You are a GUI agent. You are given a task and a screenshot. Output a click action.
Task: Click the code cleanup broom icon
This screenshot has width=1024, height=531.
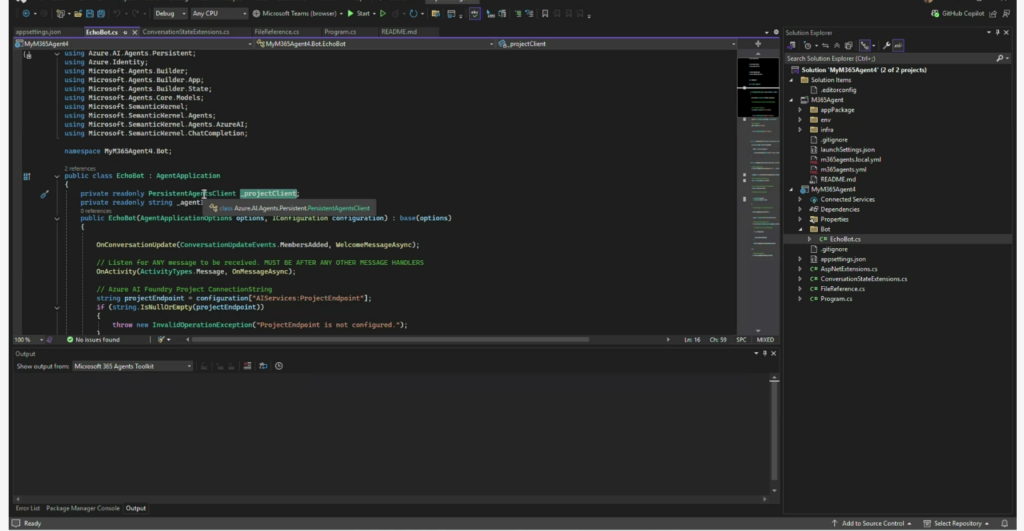[x=161, y=340]
